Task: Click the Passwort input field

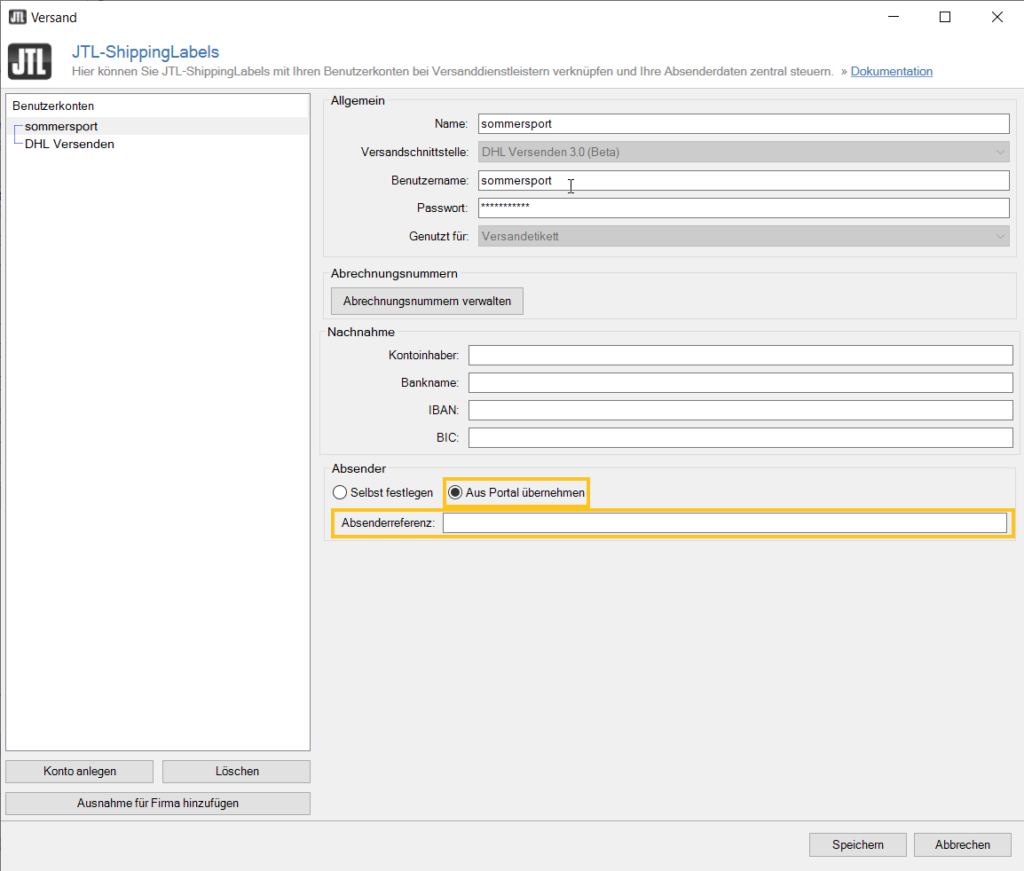Action: pyautogui.click(x=744, y=208)
